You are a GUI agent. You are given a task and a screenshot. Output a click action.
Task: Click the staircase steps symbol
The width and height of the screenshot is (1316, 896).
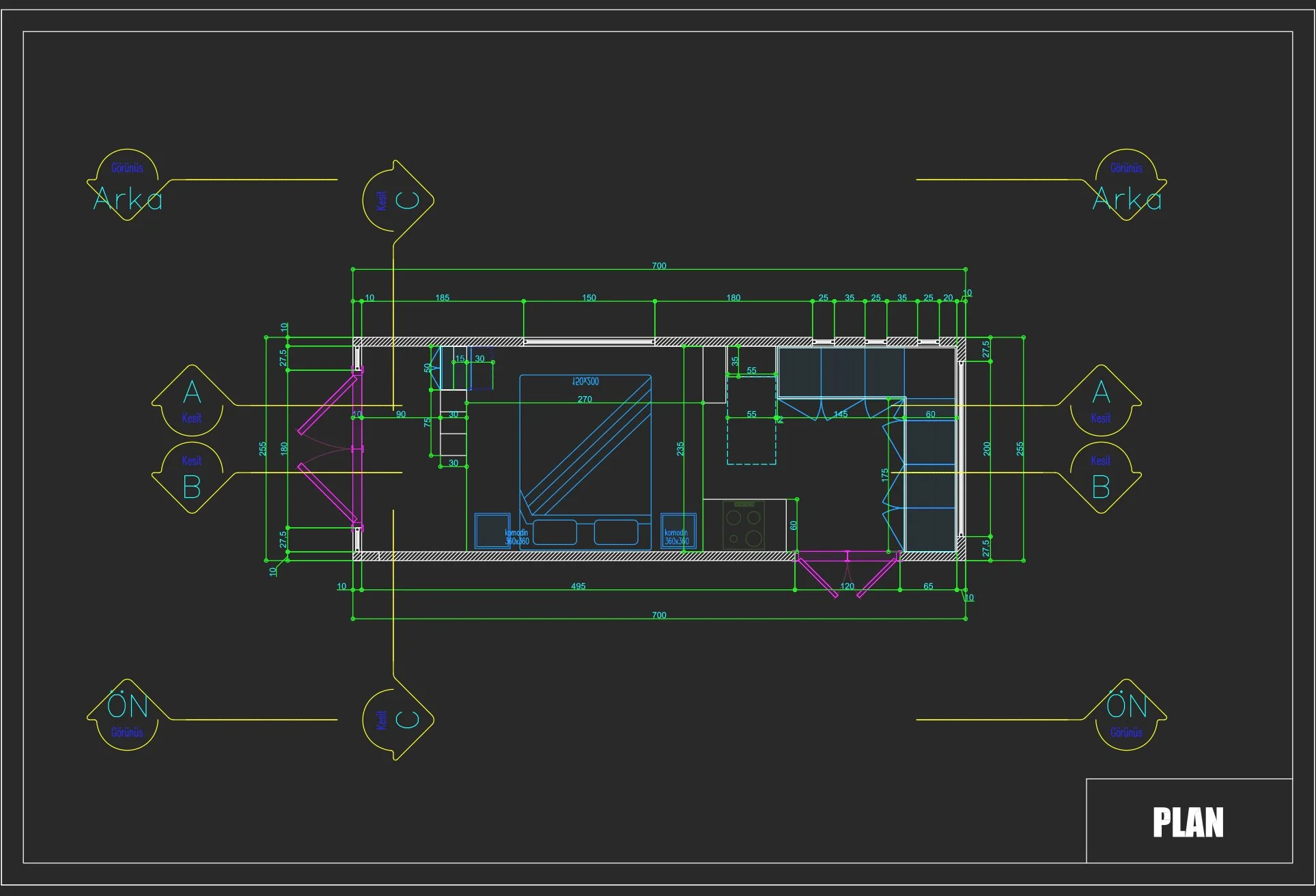click(453, 423)
